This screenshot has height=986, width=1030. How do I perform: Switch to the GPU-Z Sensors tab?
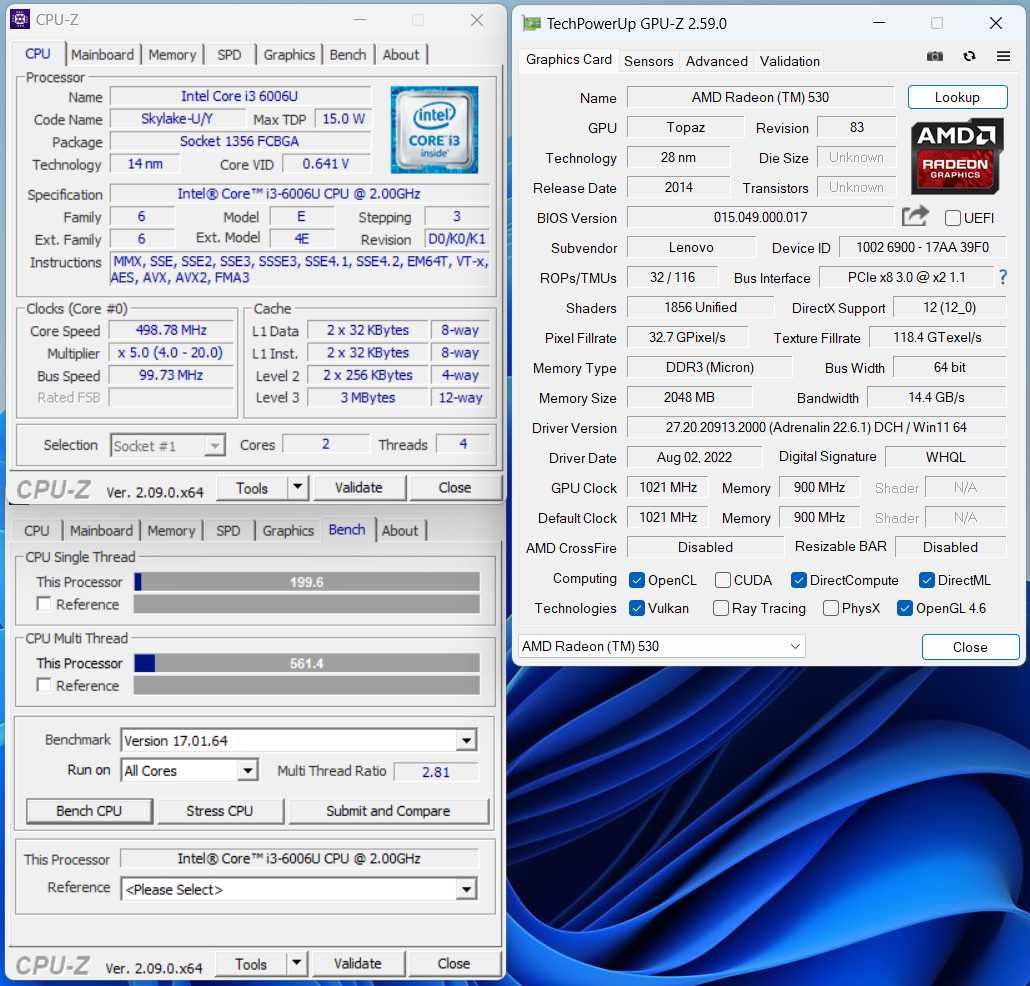point(648,61)
